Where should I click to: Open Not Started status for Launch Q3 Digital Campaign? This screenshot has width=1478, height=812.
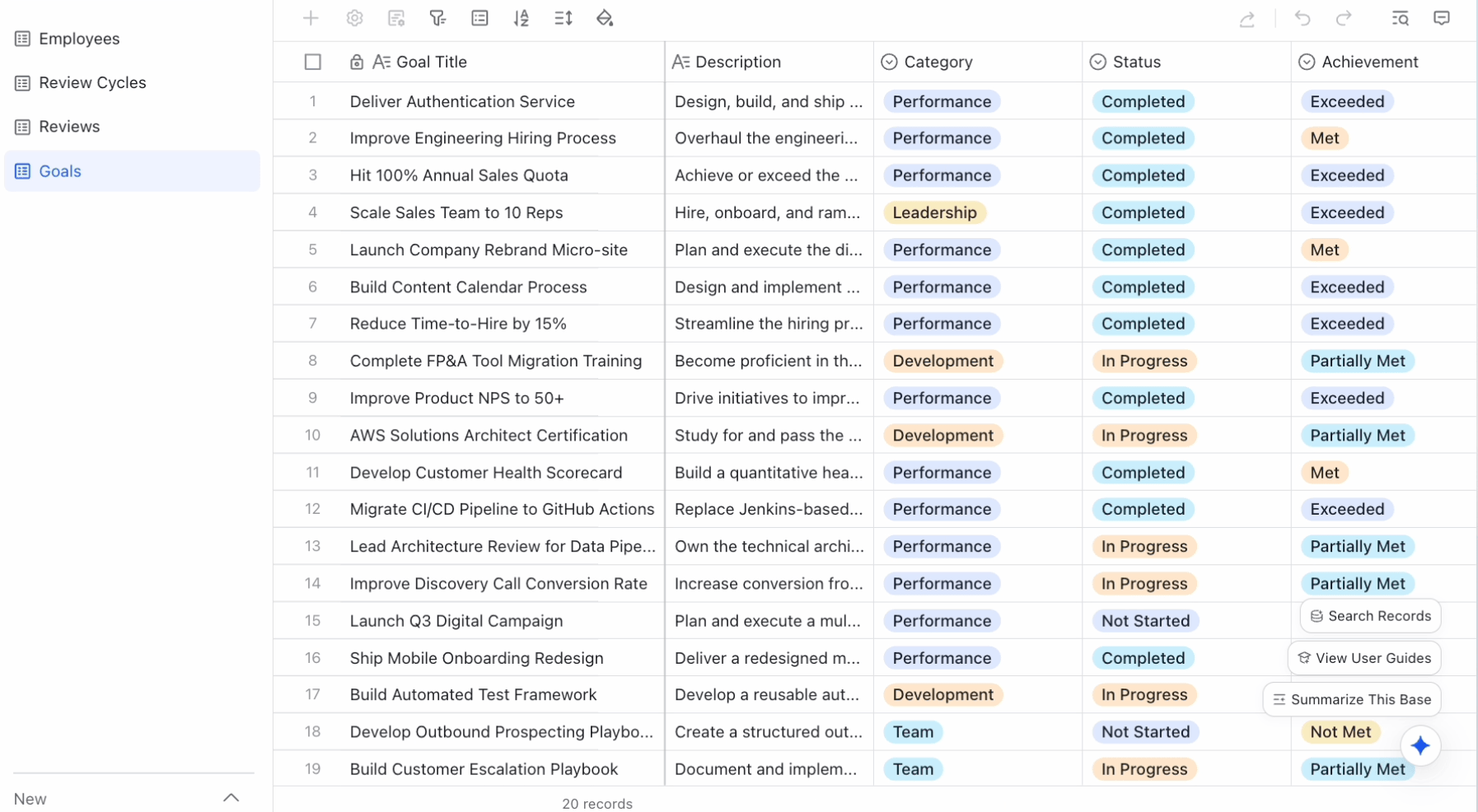(x=1145, y=621)
